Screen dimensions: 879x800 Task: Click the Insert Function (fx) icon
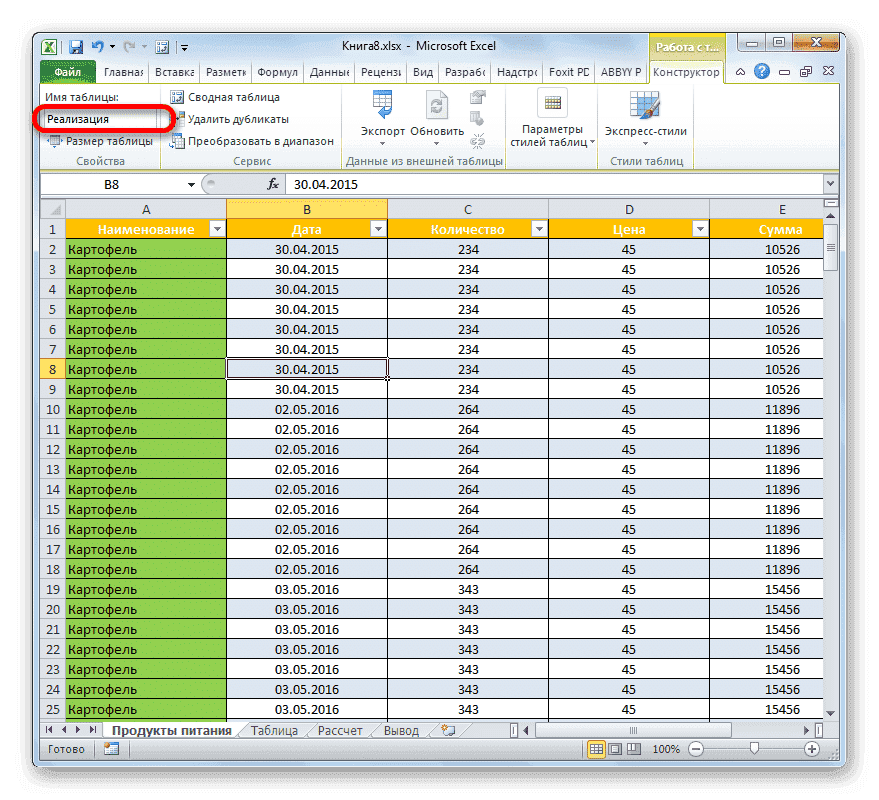coord(273,184)
